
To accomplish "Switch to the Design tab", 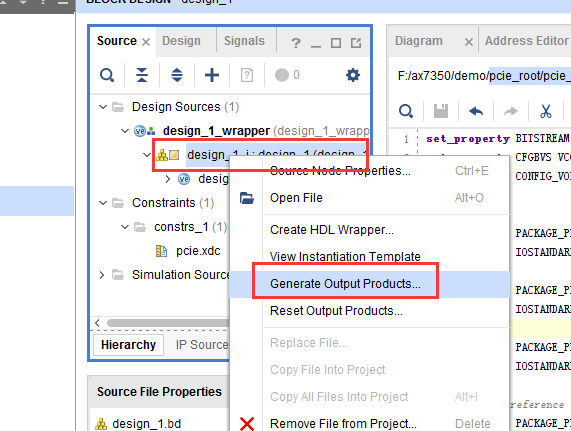I will [x=181, y=41].
